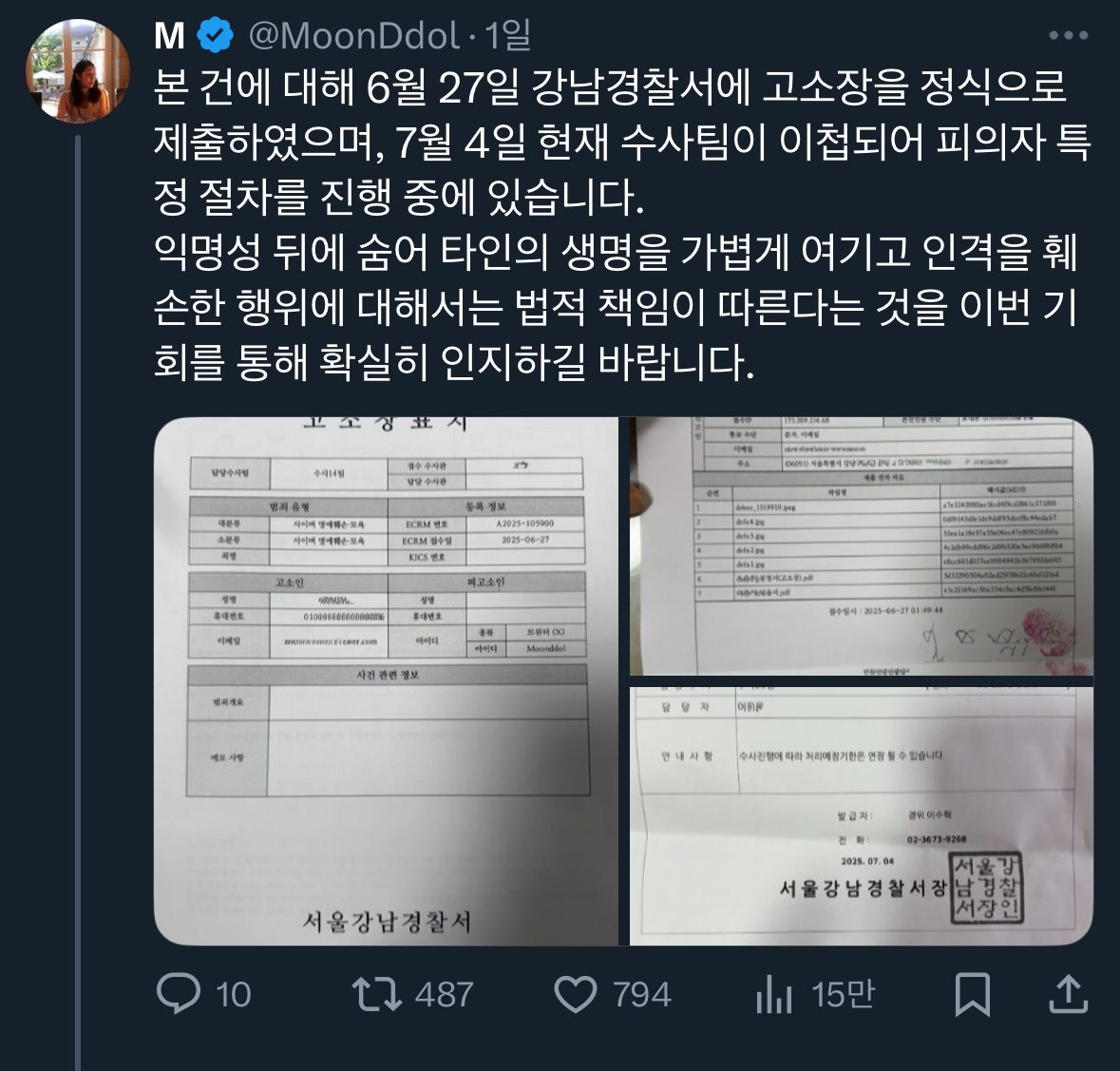This screenshot has height=1071, width=1120.
Task: Open the 1일 timestamp link
Action: (508, 35)
